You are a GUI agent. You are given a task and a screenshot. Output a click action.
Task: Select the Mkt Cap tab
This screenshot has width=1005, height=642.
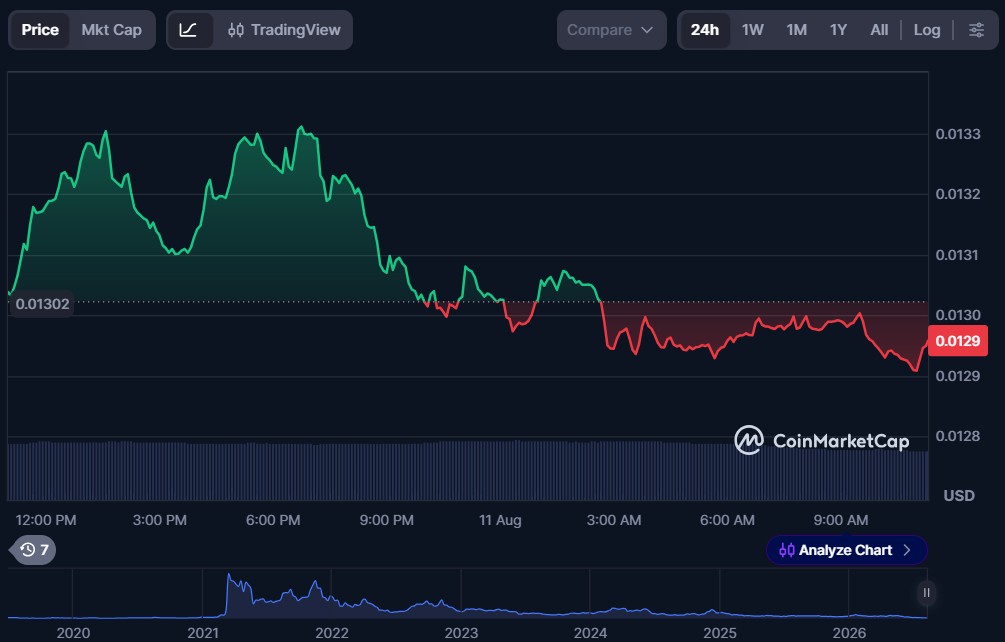point(112,30)
